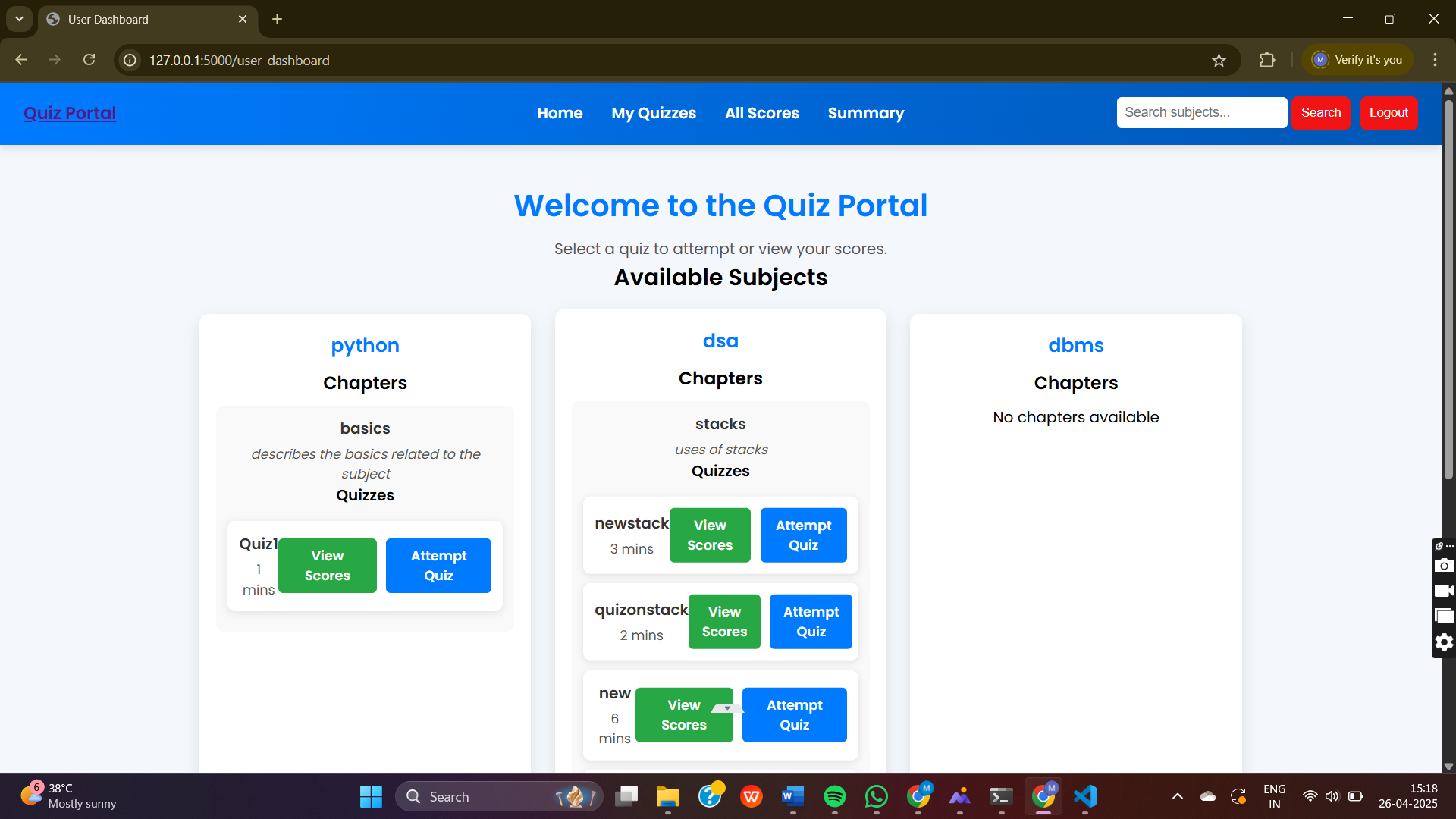This screenshot has height=819, width=1456.
Task: Expand the tab search dropdown arrow
Action: pos(19,19)
